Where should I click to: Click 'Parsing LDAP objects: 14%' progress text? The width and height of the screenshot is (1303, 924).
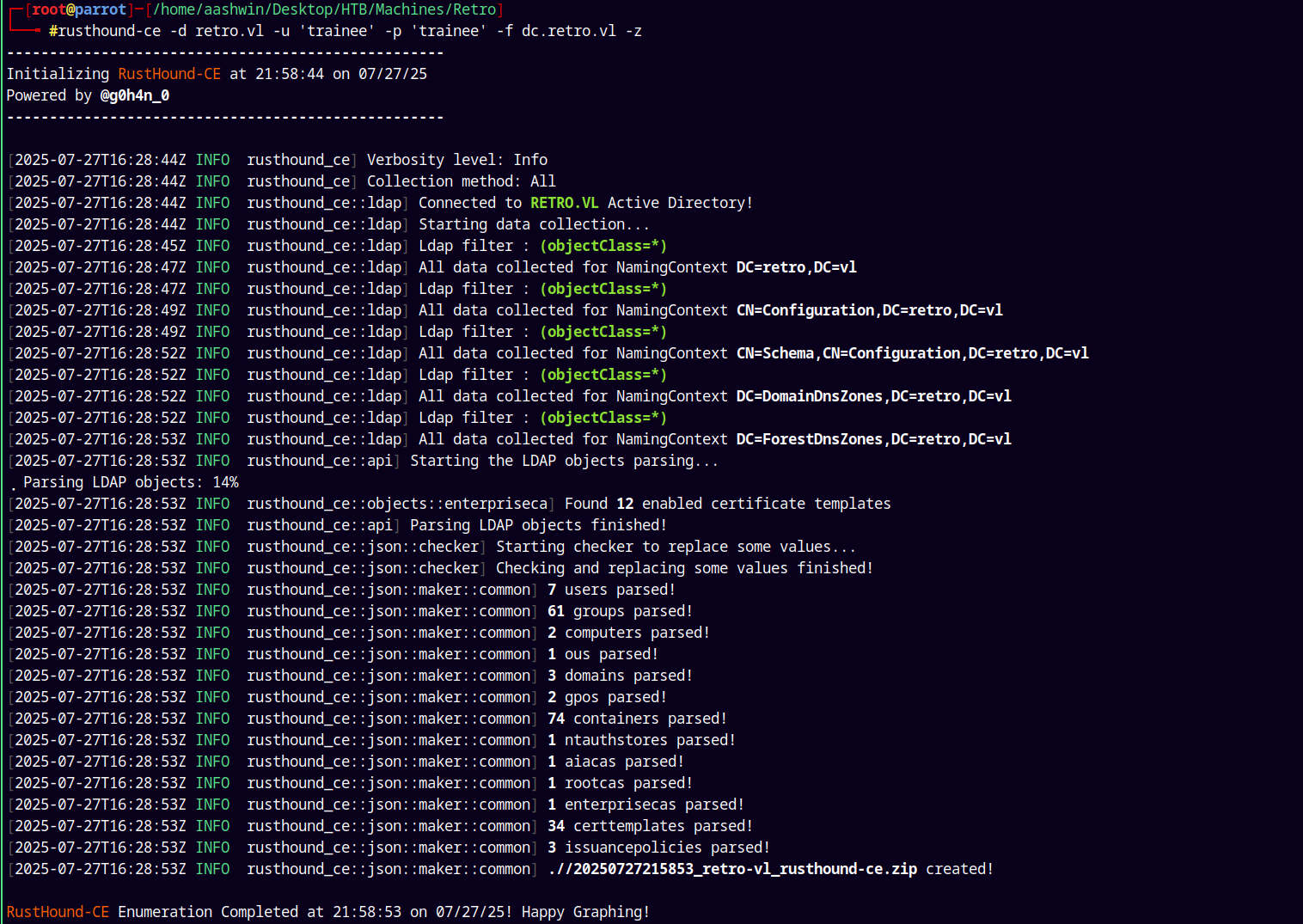tap(131, 482)
